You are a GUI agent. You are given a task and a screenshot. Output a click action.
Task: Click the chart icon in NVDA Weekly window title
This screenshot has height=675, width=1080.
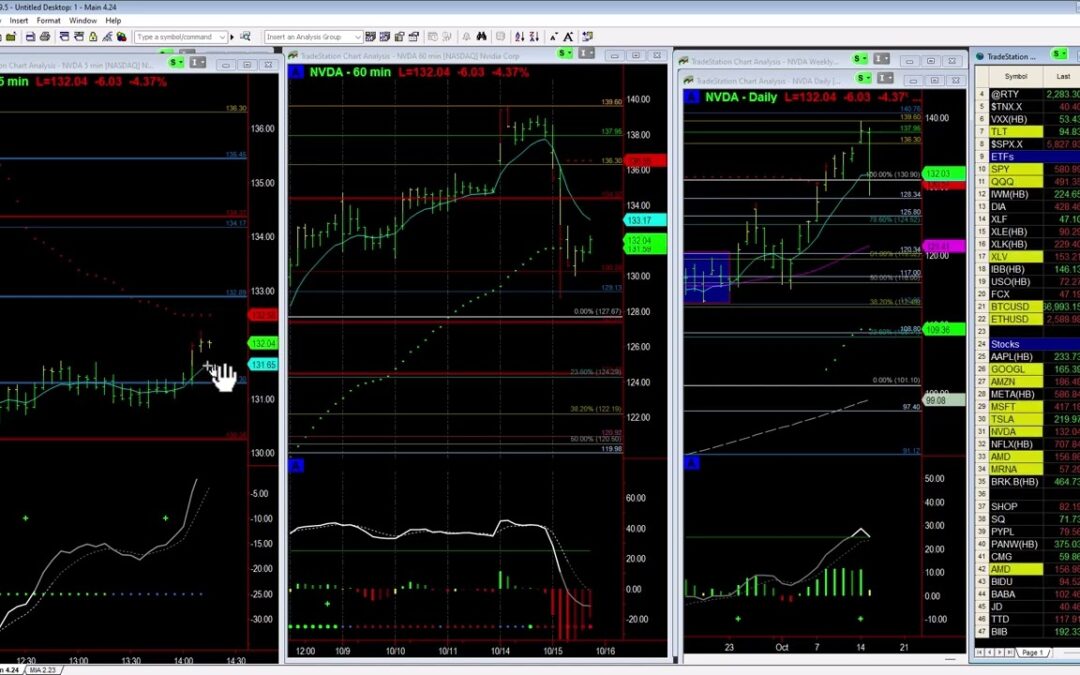tap(684, 61)
